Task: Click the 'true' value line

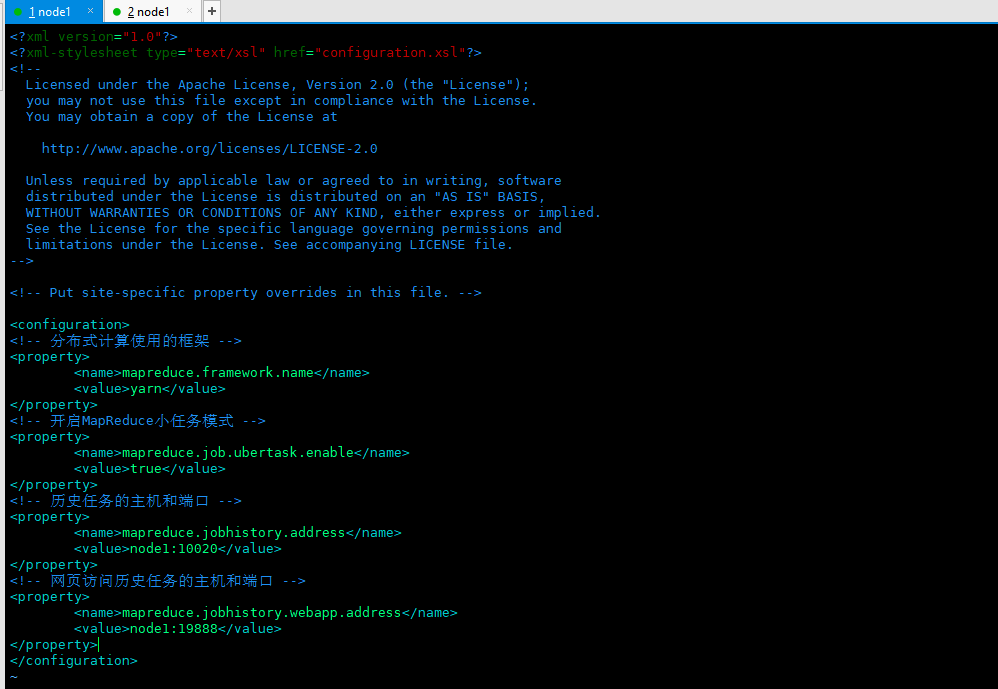Action: point(150,469)
